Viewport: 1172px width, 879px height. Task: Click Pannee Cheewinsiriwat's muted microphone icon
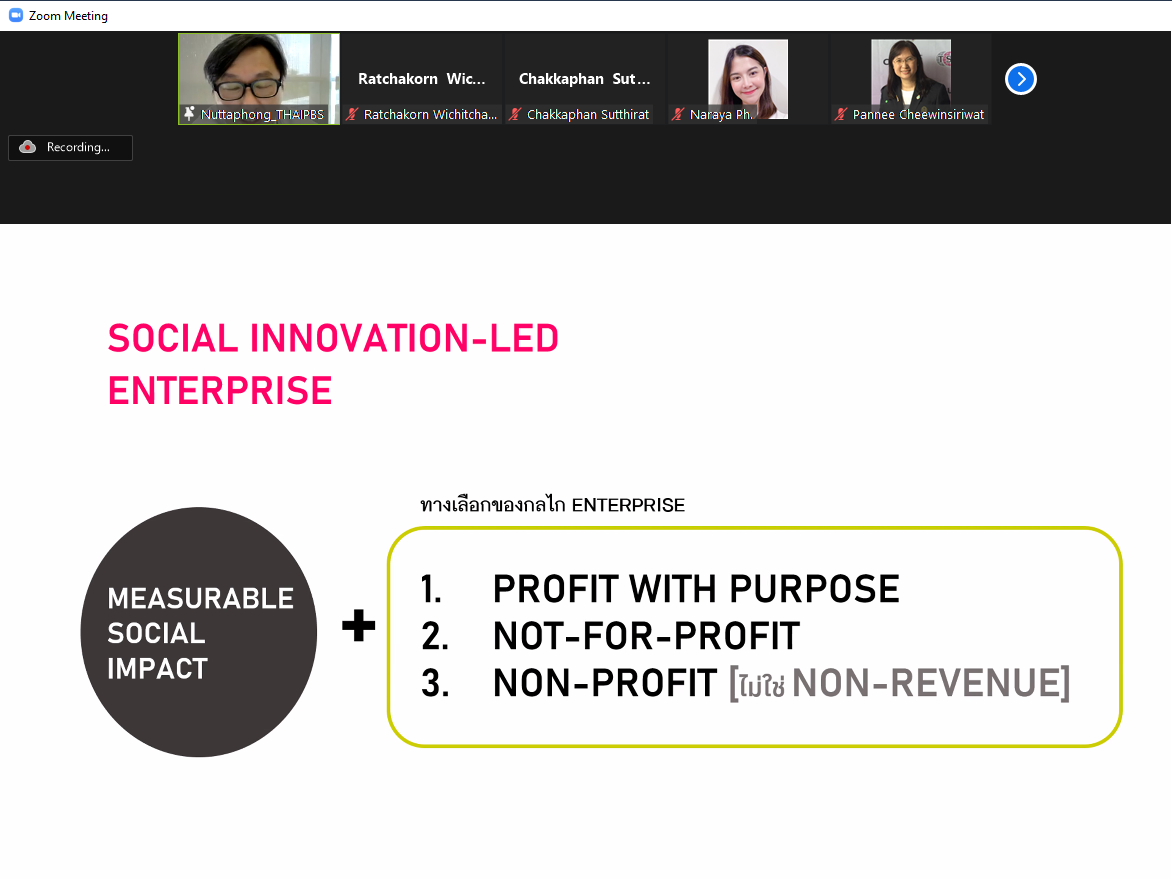tap(841, 114)
